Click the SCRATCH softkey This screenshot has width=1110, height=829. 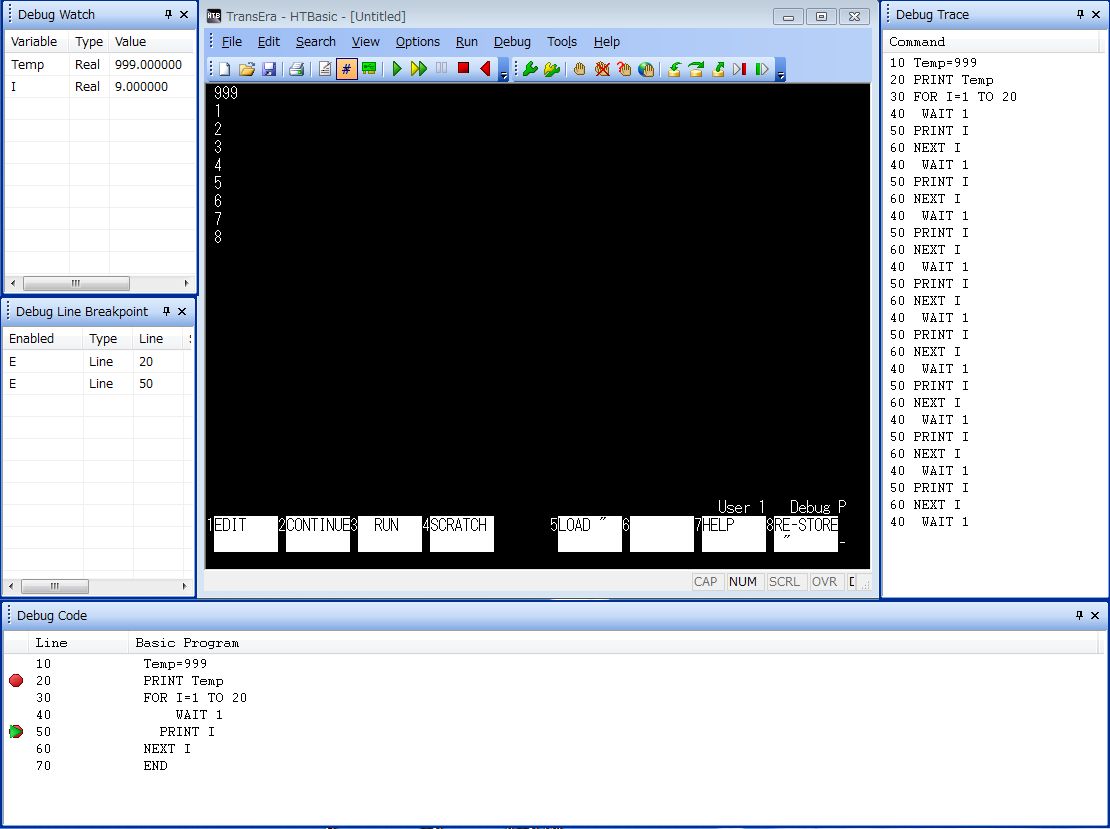pos(462,534)
